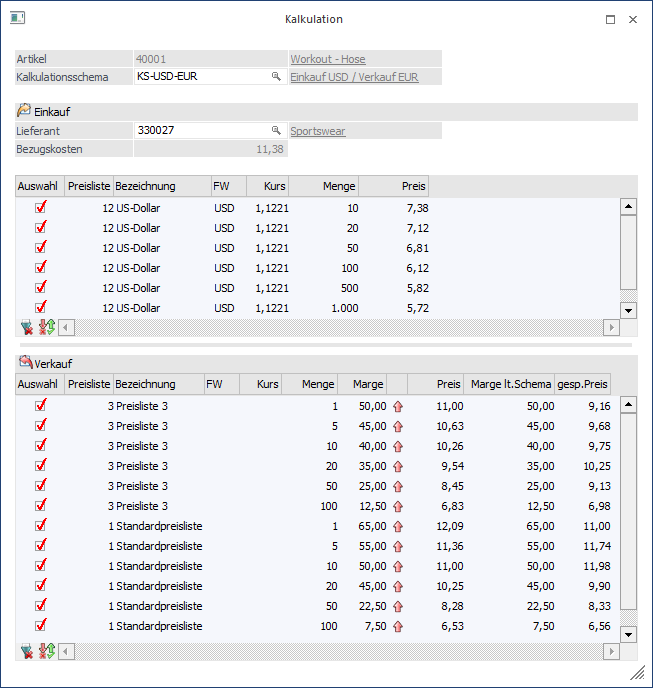Open the Kalkulationsschema lookup magnifier
Viewport: 653px width, 688px height.
(x=276, y=76)
